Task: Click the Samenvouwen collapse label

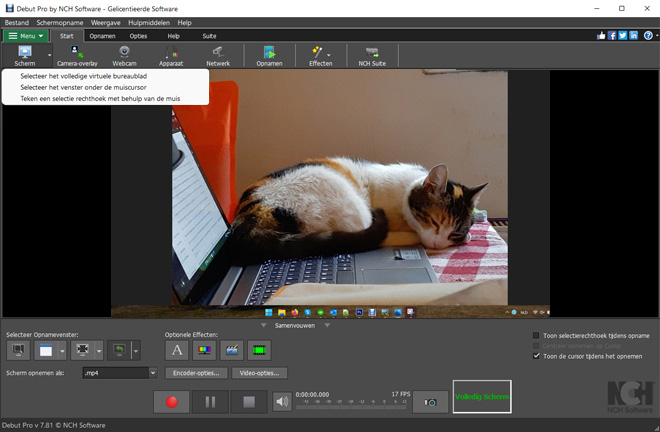Action: (x=295, y=325)
